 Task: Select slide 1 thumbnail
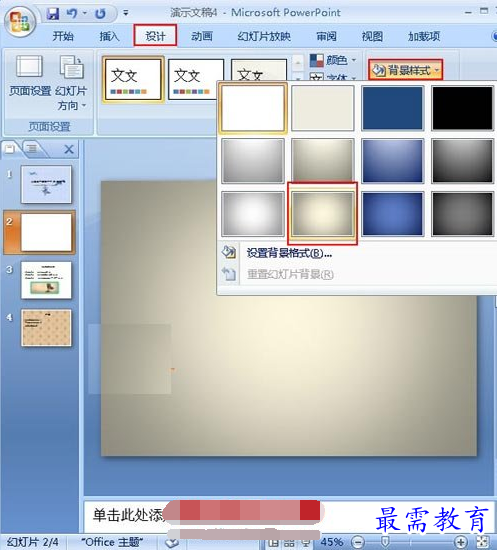[x=46, y=184]
